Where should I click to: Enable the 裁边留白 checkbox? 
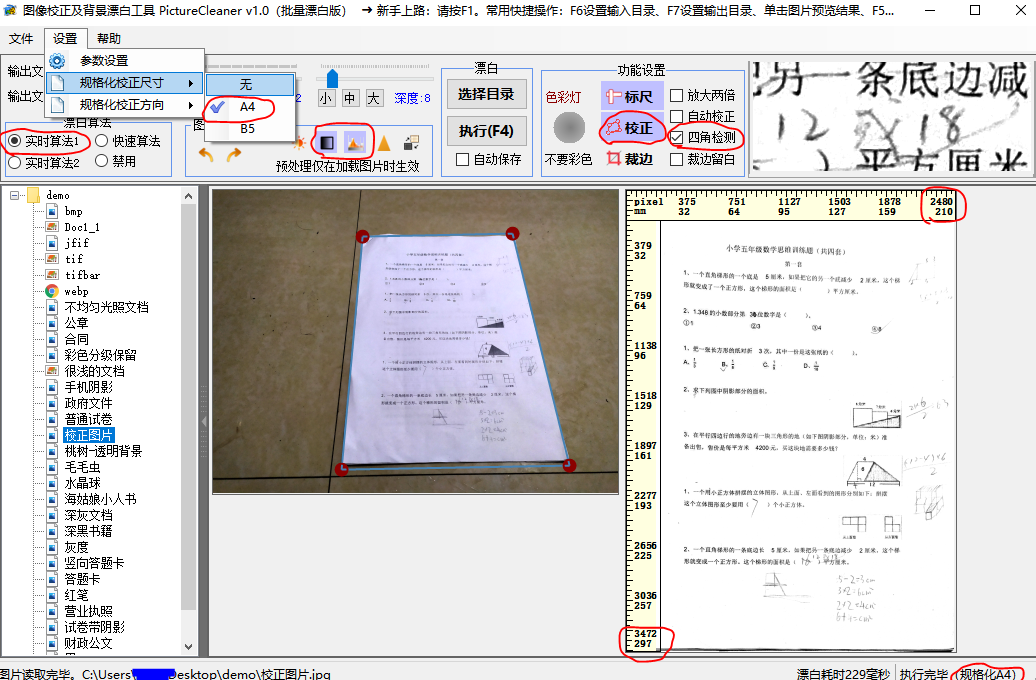(x=677, y=159)
